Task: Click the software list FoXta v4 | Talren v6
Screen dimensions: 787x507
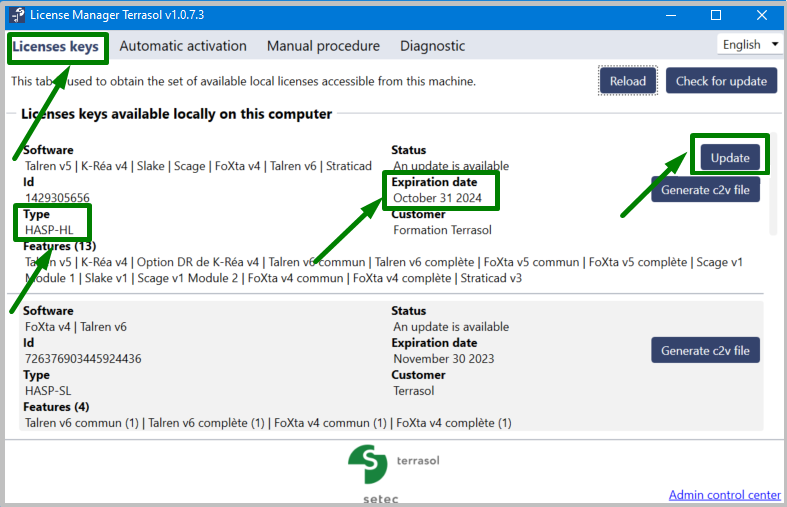Action: [x=76, y=326]
